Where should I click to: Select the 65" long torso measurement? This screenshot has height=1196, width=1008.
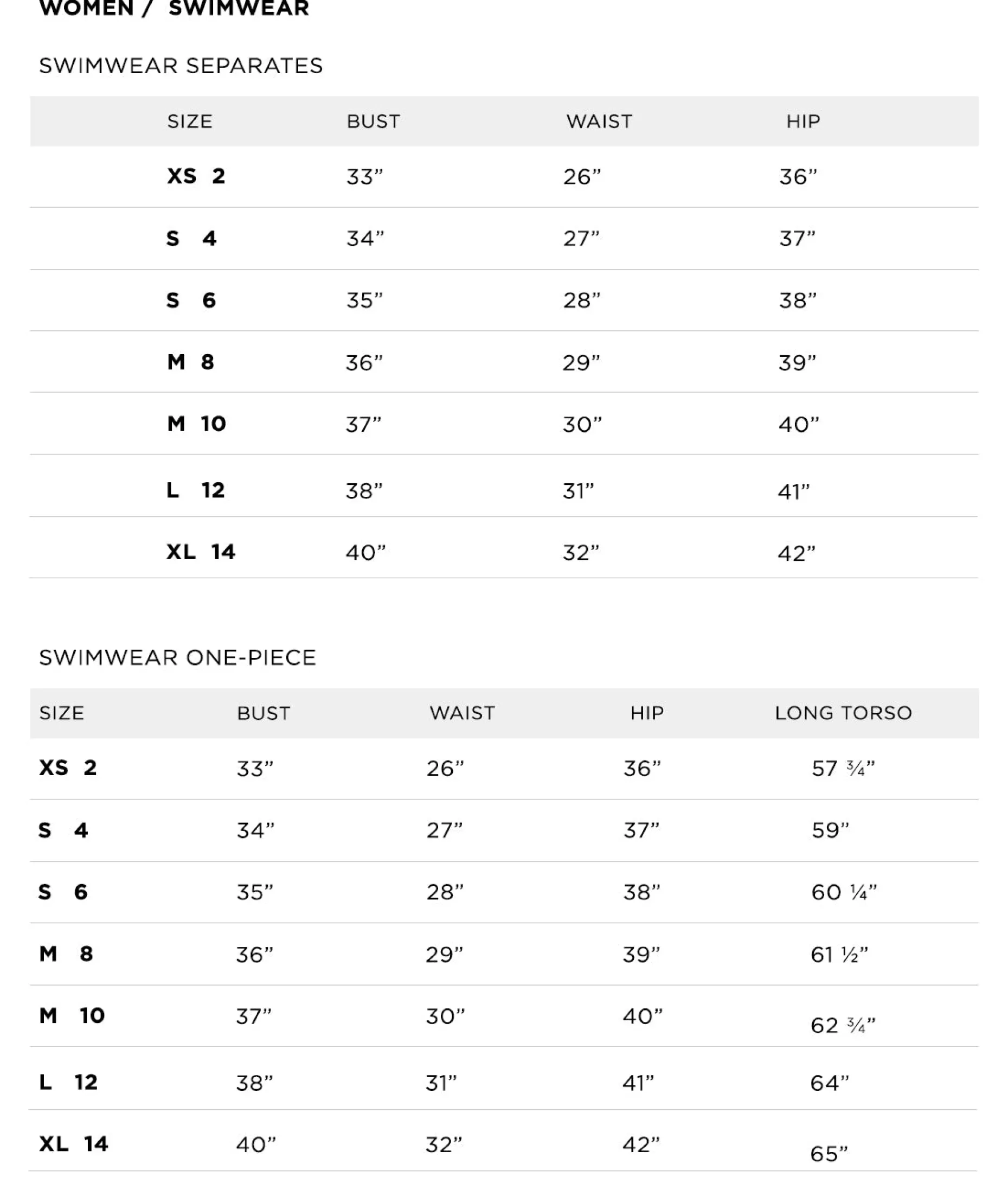[x=829, y=1154]
